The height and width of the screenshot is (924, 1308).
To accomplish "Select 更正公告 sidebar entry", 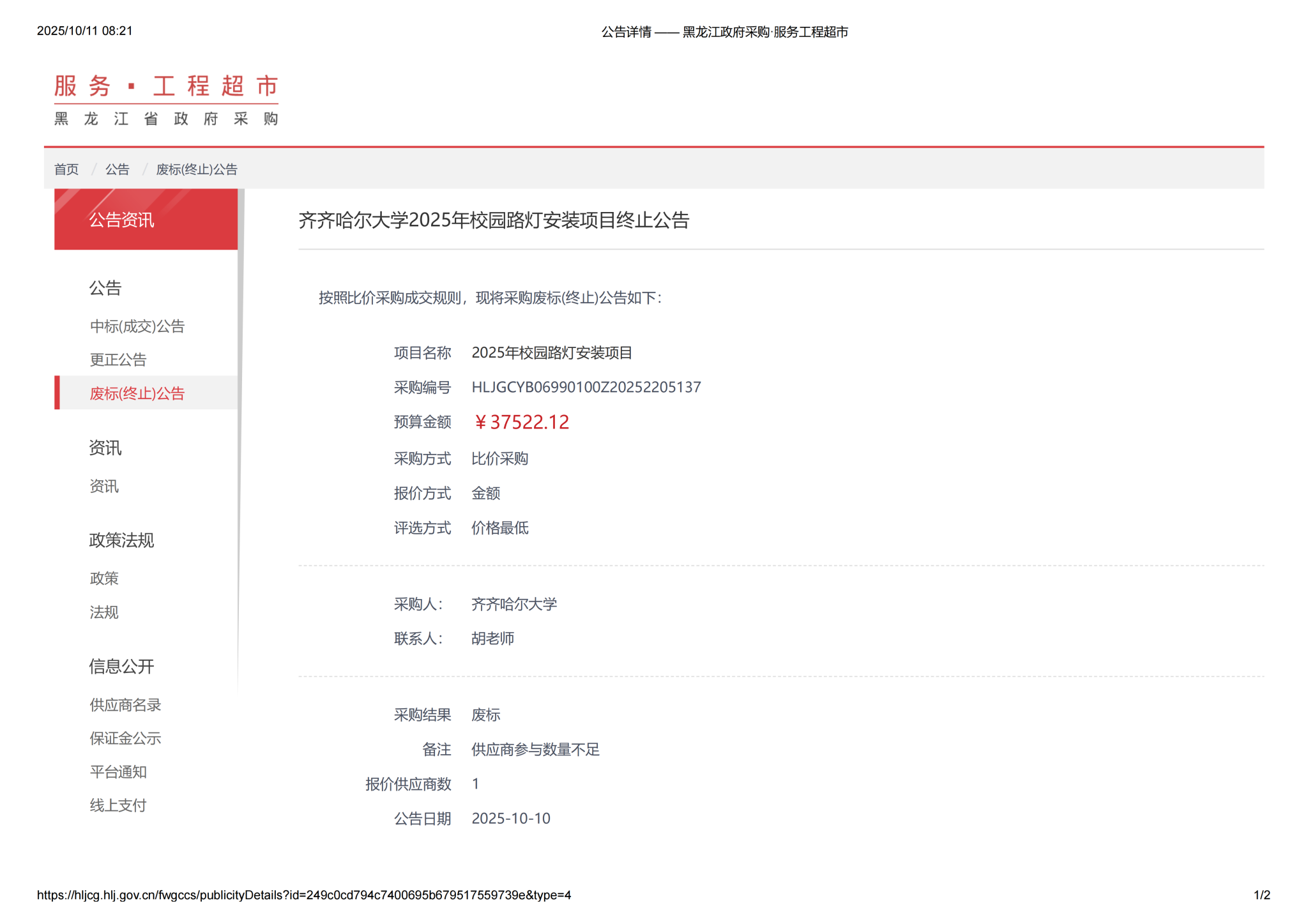I will pos(118,360).
